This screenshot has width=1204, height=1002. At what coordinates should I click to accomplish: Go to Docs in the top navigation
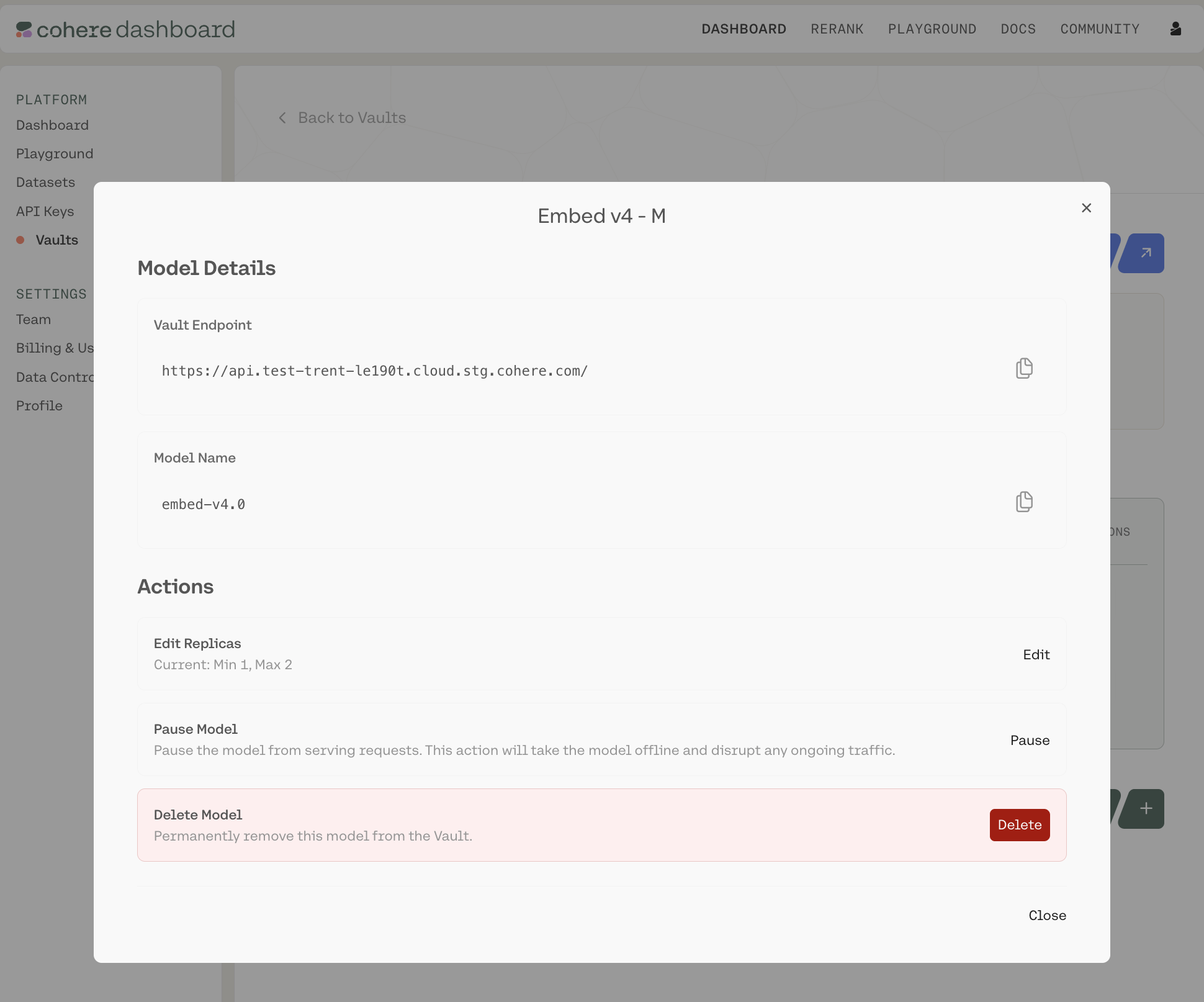[1018, 29]
